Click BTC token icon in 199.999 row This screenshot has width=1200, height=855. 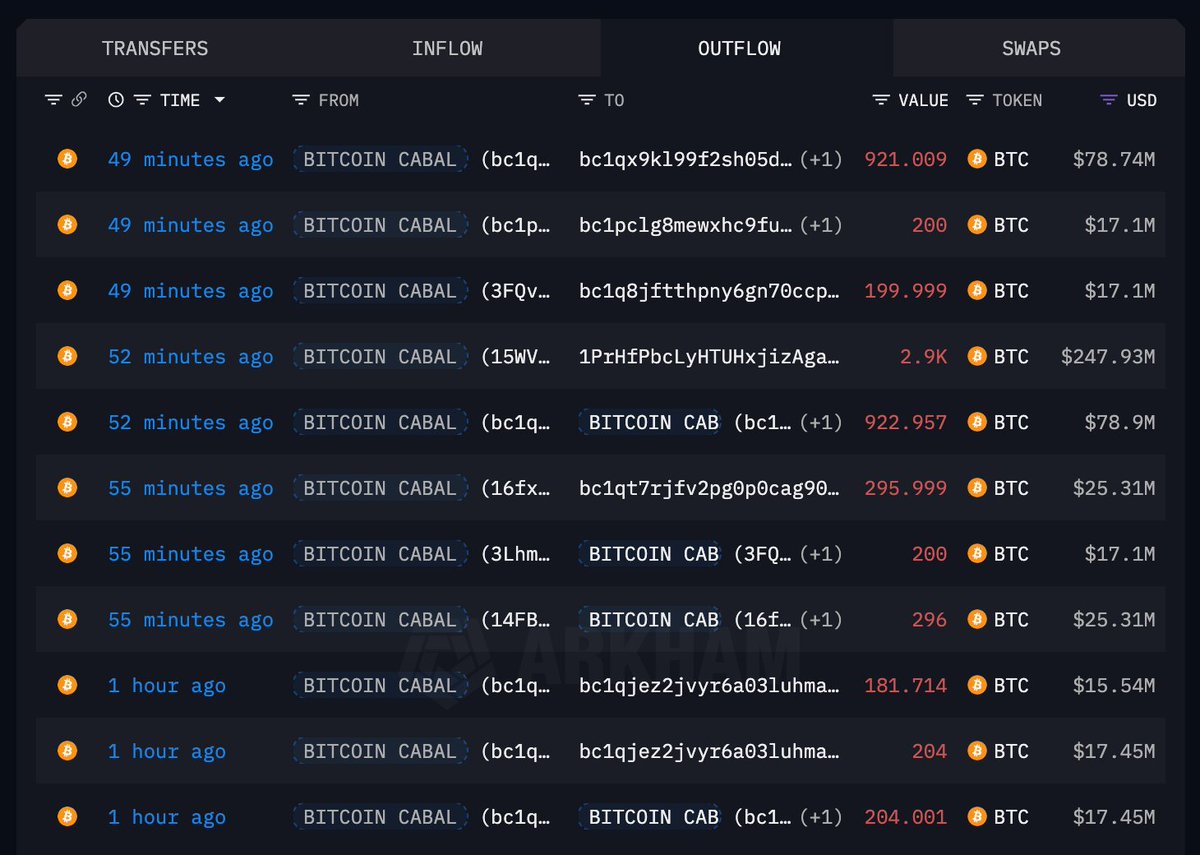977,291
